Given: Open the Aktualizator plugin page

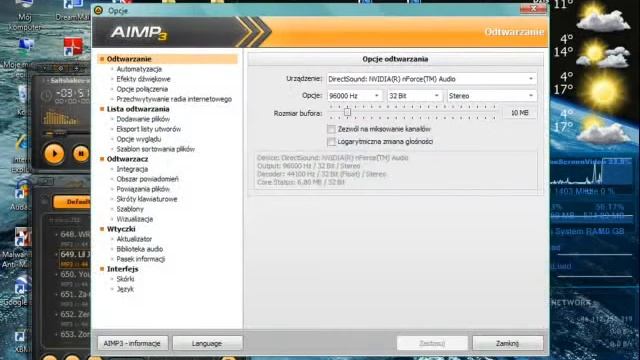Looking at the screenshot, I should point(134,239).
